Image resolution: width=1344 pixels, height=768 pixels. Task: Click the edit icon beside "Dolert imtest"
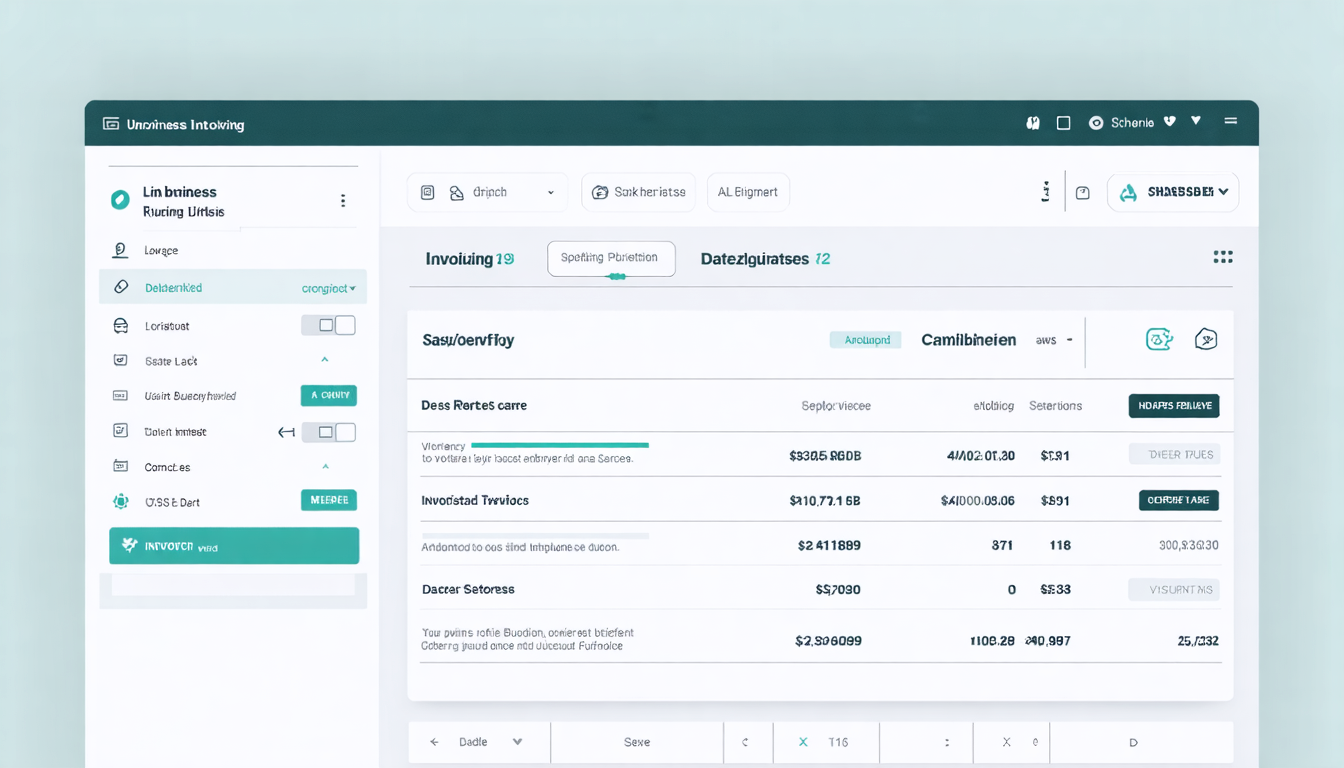pos(121,431)
